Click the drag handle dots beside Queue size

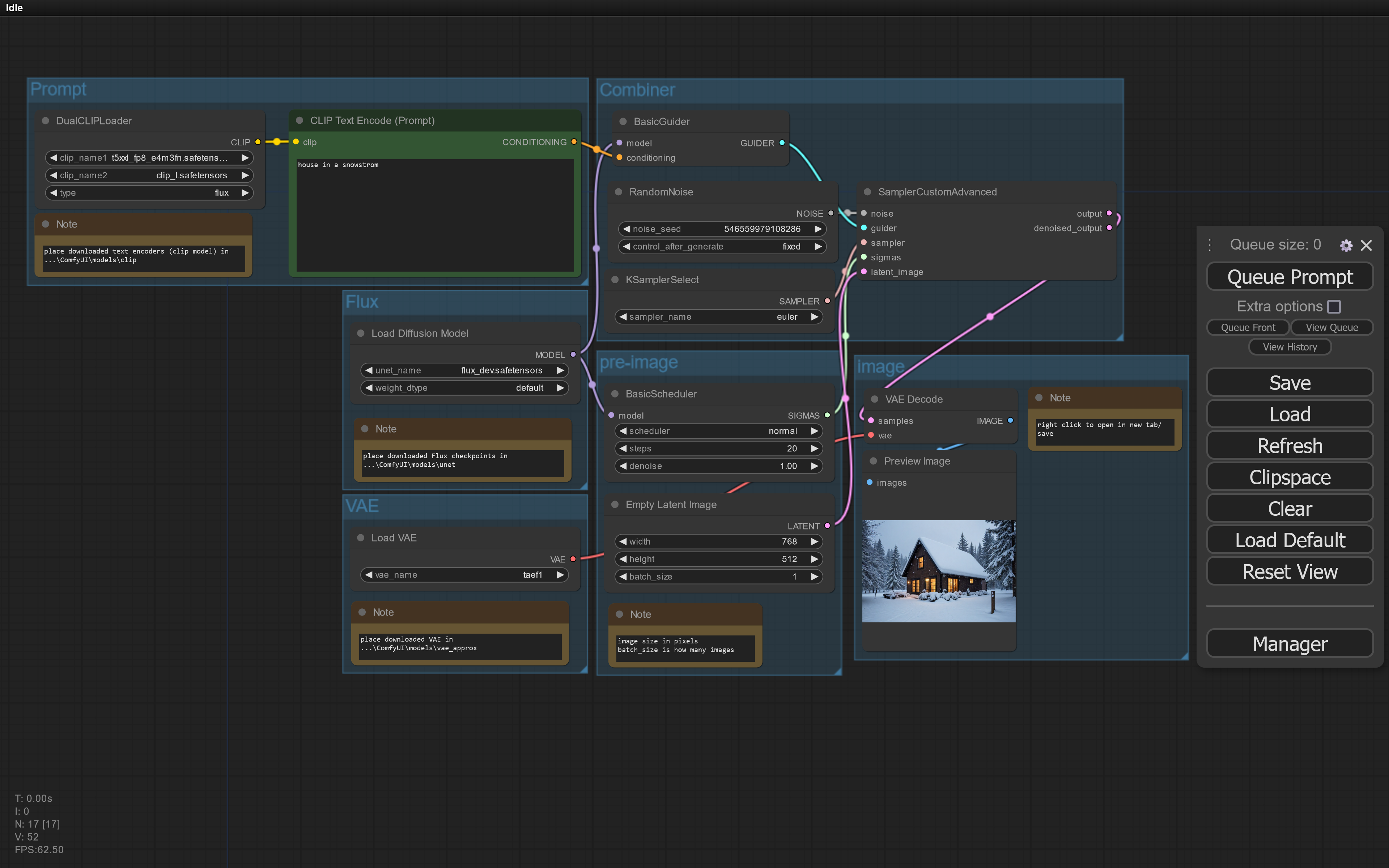tap(1210, 245)
